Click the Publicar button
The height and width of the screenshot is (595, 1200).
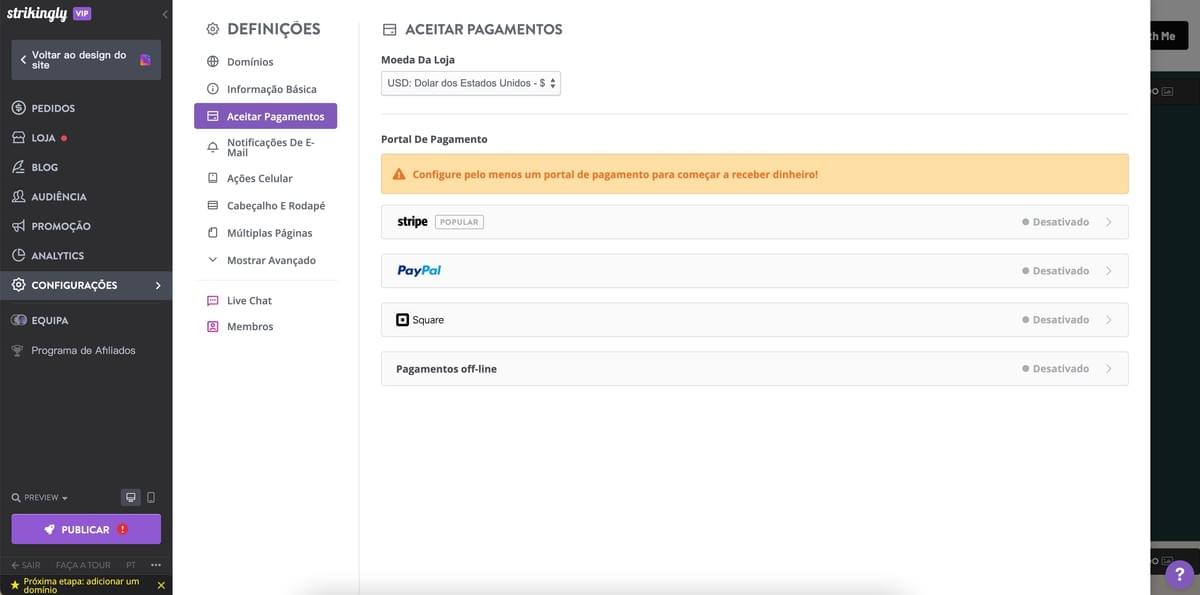click(x=85, y=528)
